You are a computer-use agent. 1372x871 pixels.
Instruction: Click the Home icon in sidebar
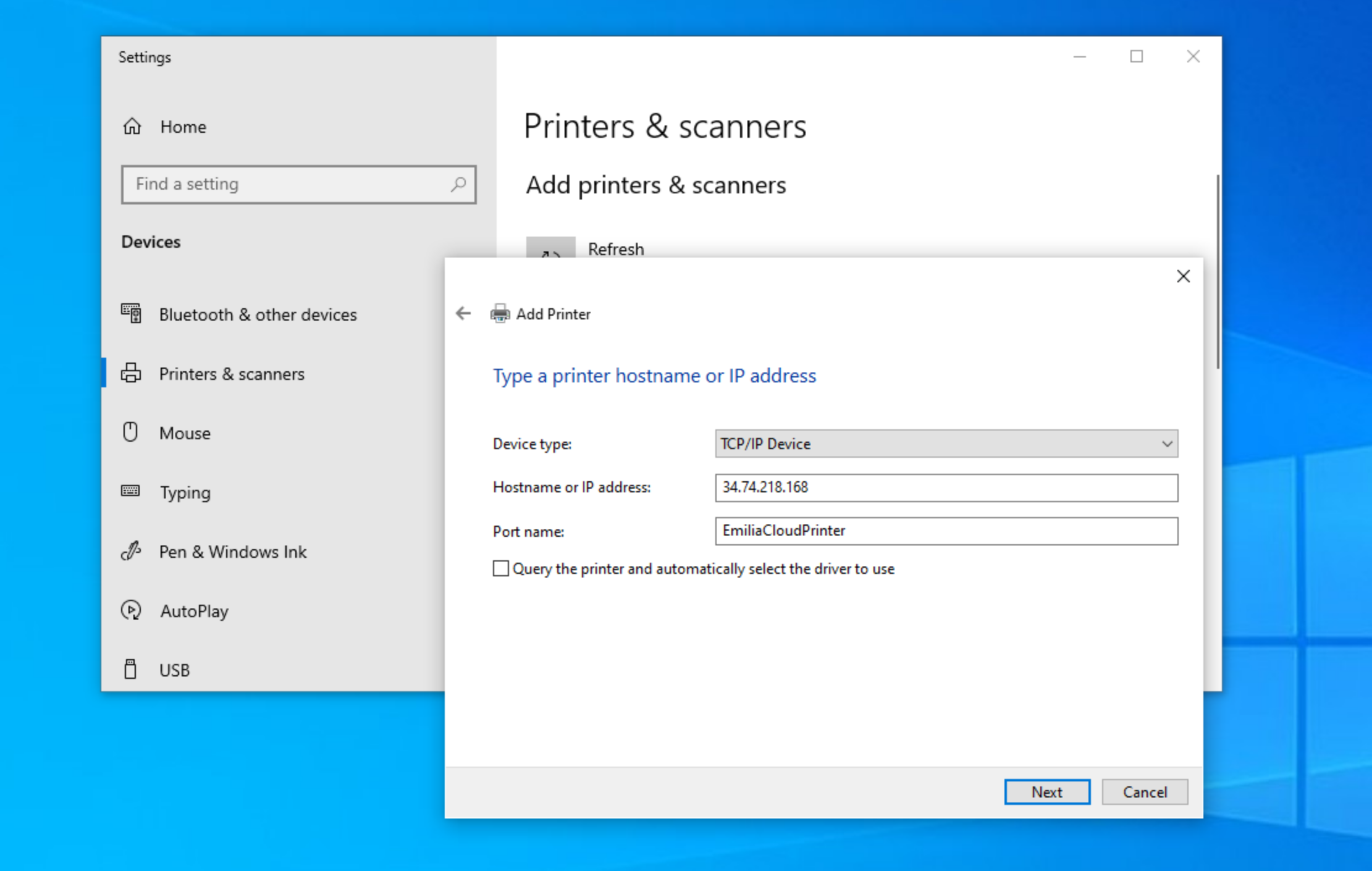pyautogui.click(x=132, y=127)
